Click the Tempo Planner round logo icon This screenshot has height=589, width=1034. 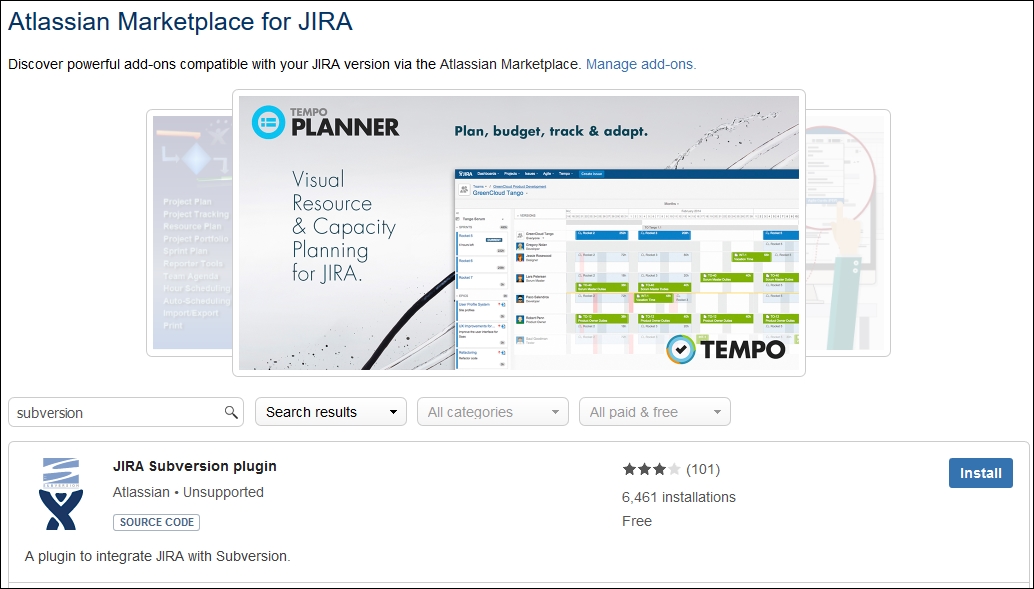pyautogui.click(x=268, y=122)
